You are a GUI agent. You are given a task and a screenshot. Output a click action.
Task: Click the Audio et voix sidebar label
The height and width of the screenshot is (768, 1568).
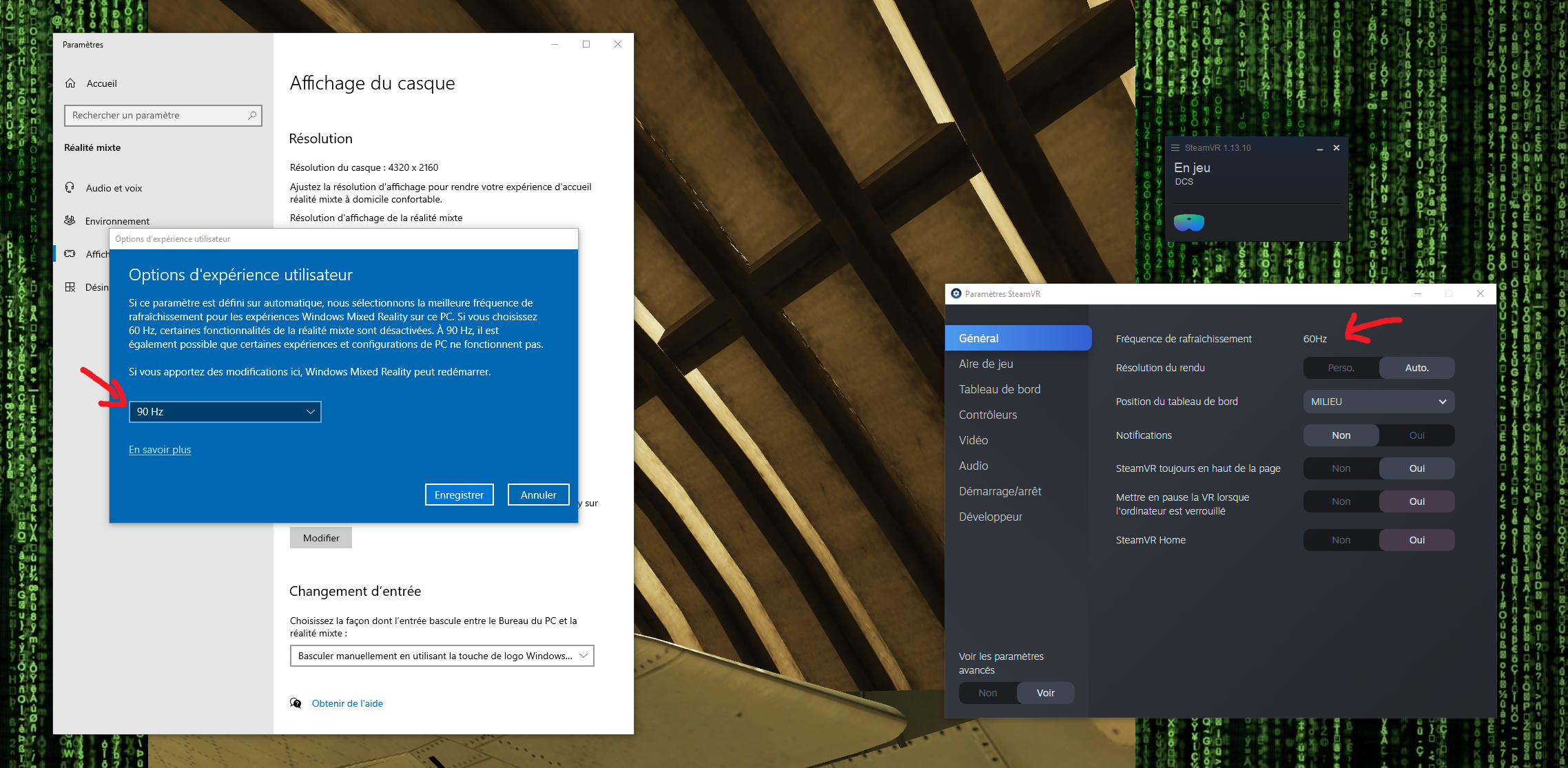click(114, 188)
